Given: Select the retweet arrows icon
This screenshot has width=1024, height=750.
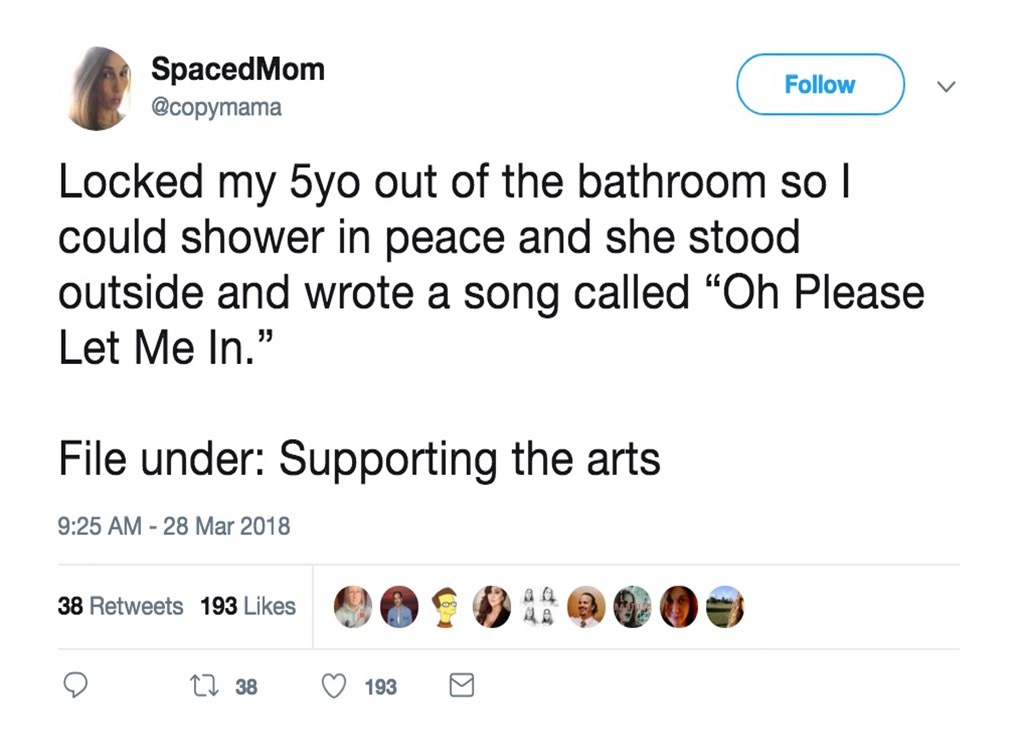Looking at the screenshot, I should [x=203, y=686].
